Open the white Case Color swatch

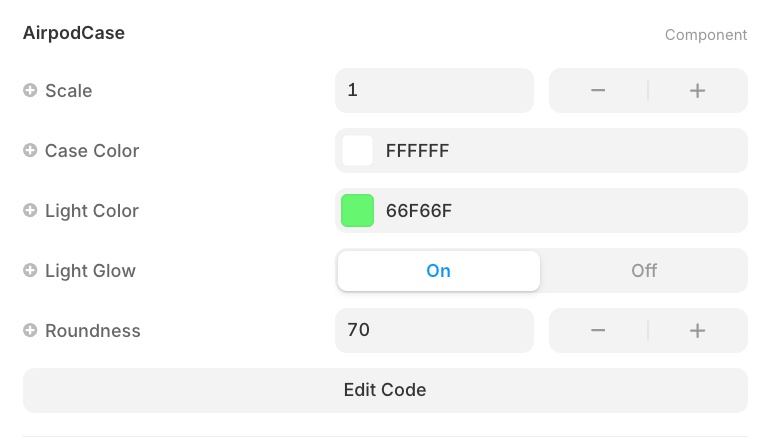[x=358, y=151]
